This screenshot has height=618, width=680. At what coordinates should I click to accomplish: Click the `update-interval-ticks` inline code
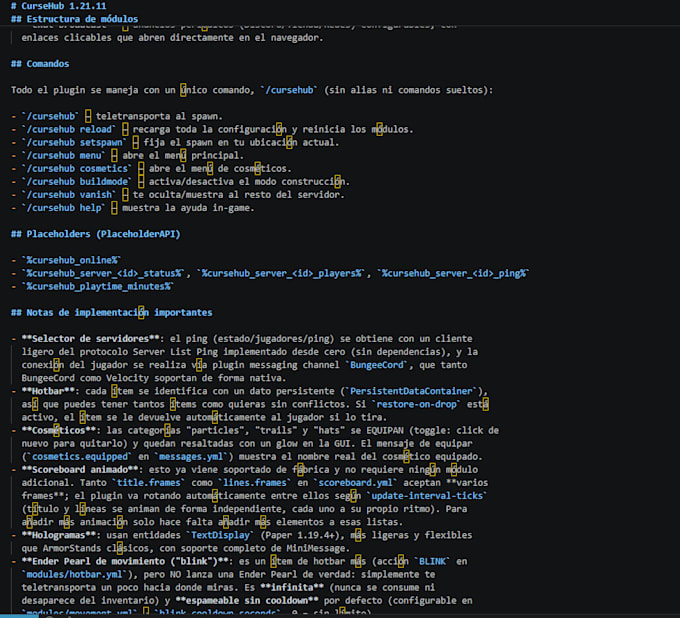427,496
